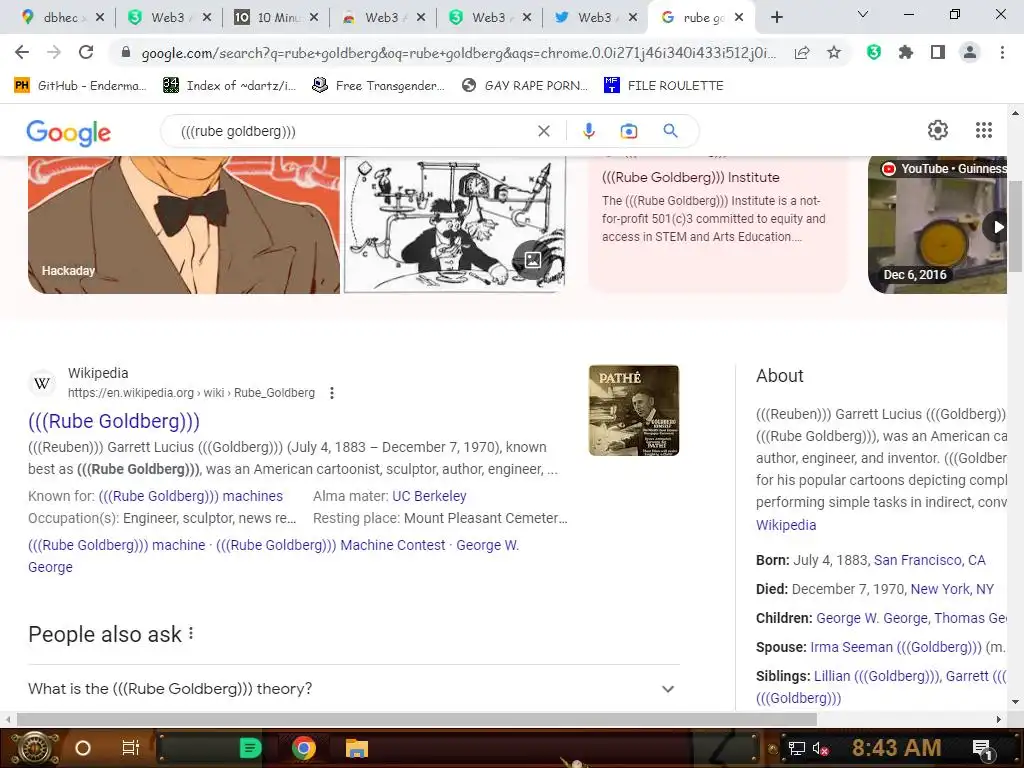Open San Francisco, CA birthplace link

[929, 560]
